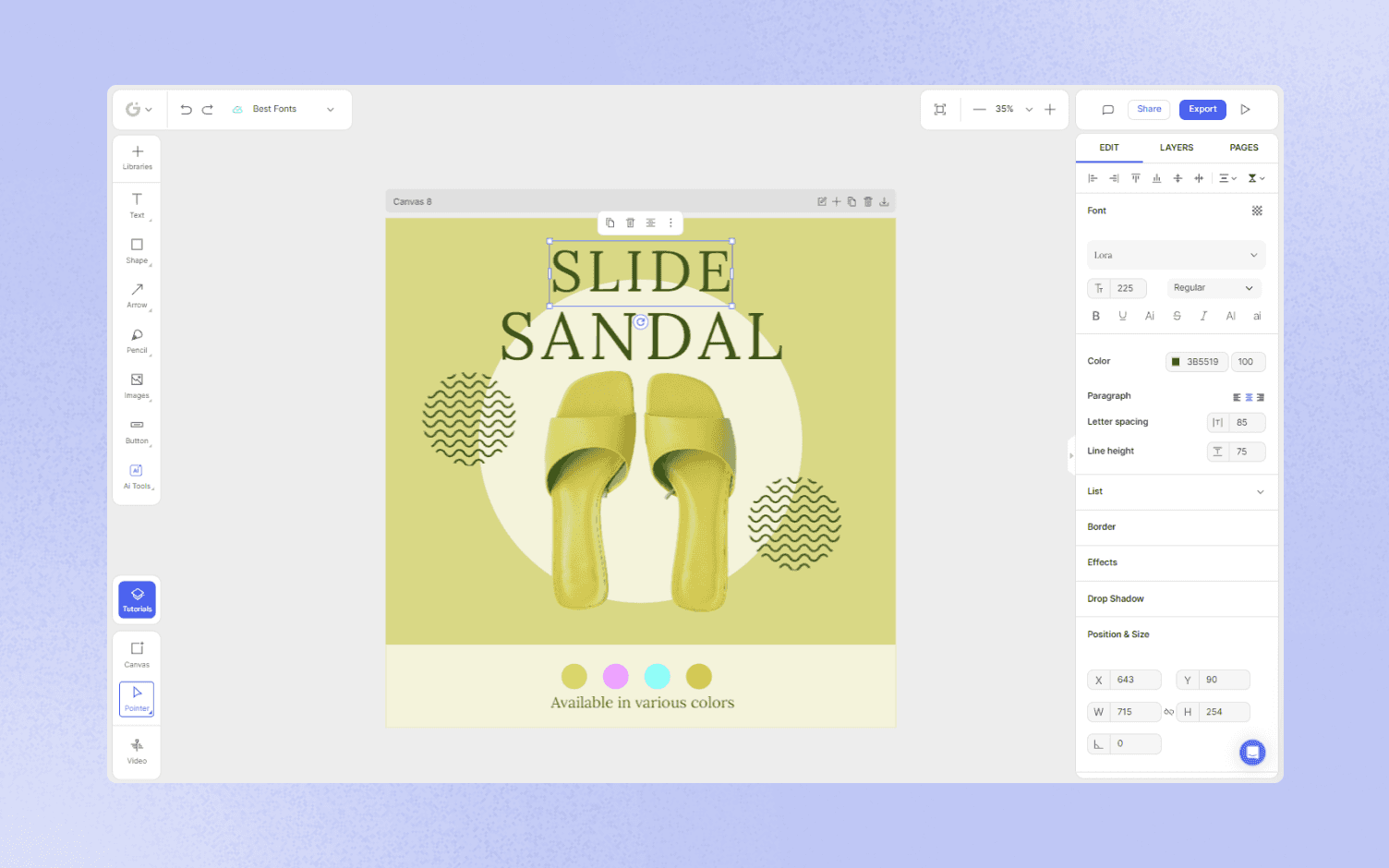Screen dimensions: 1389x868
Task: Set paragraph alignment to center
Action: click(1249, 397)
